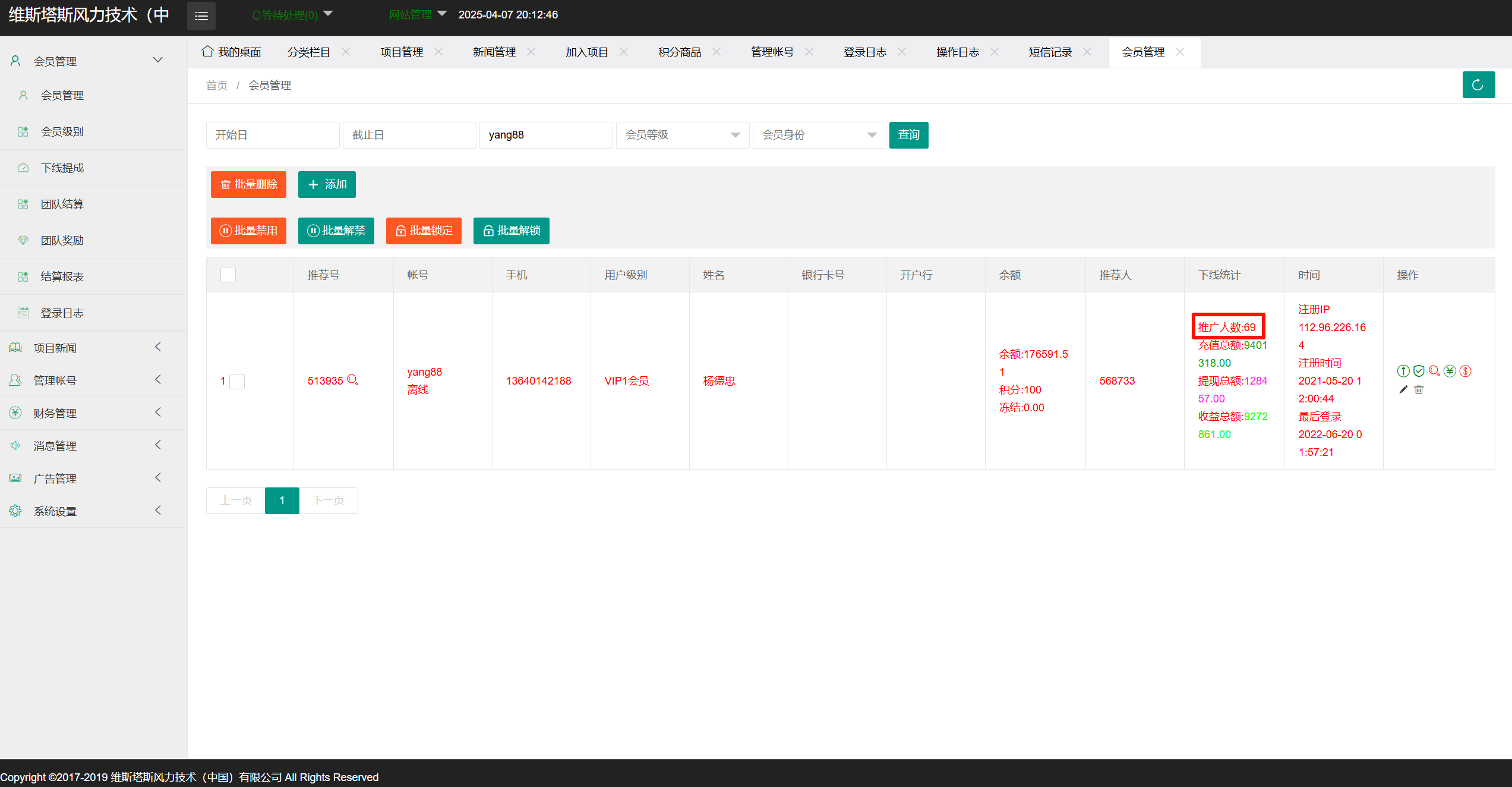Screen dimensions: 1512x787
Task: Open 团队结算 in the sidebar
Action: click(94, 204)
